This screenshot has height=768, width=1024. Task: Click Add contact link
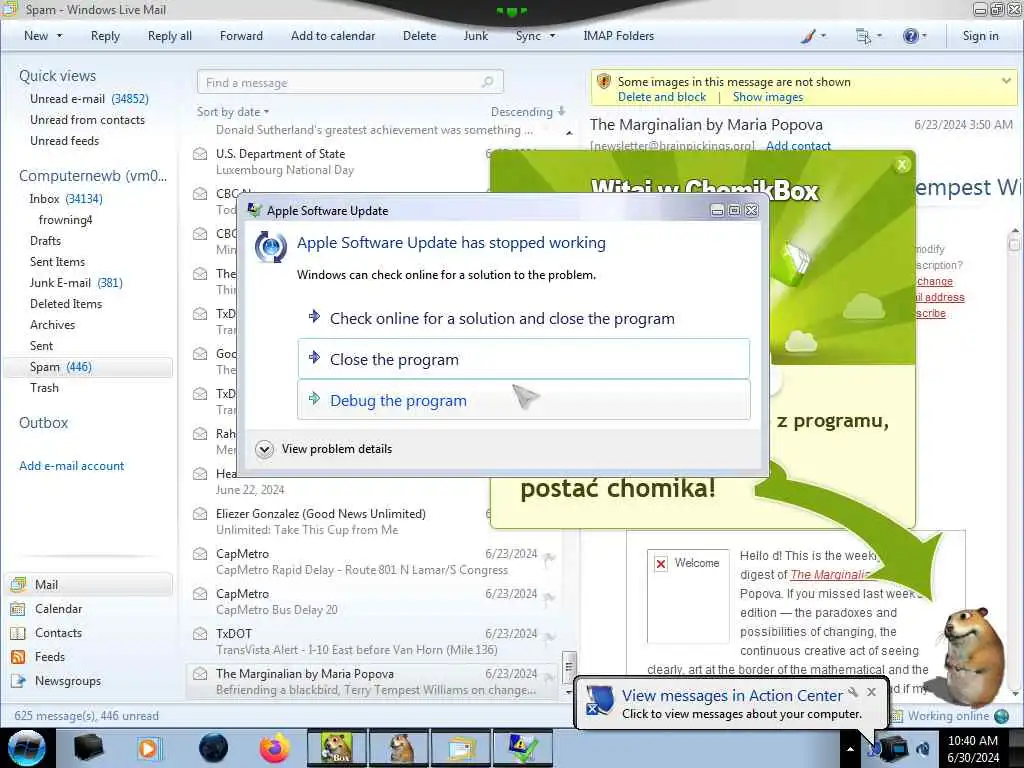point(798,146)
